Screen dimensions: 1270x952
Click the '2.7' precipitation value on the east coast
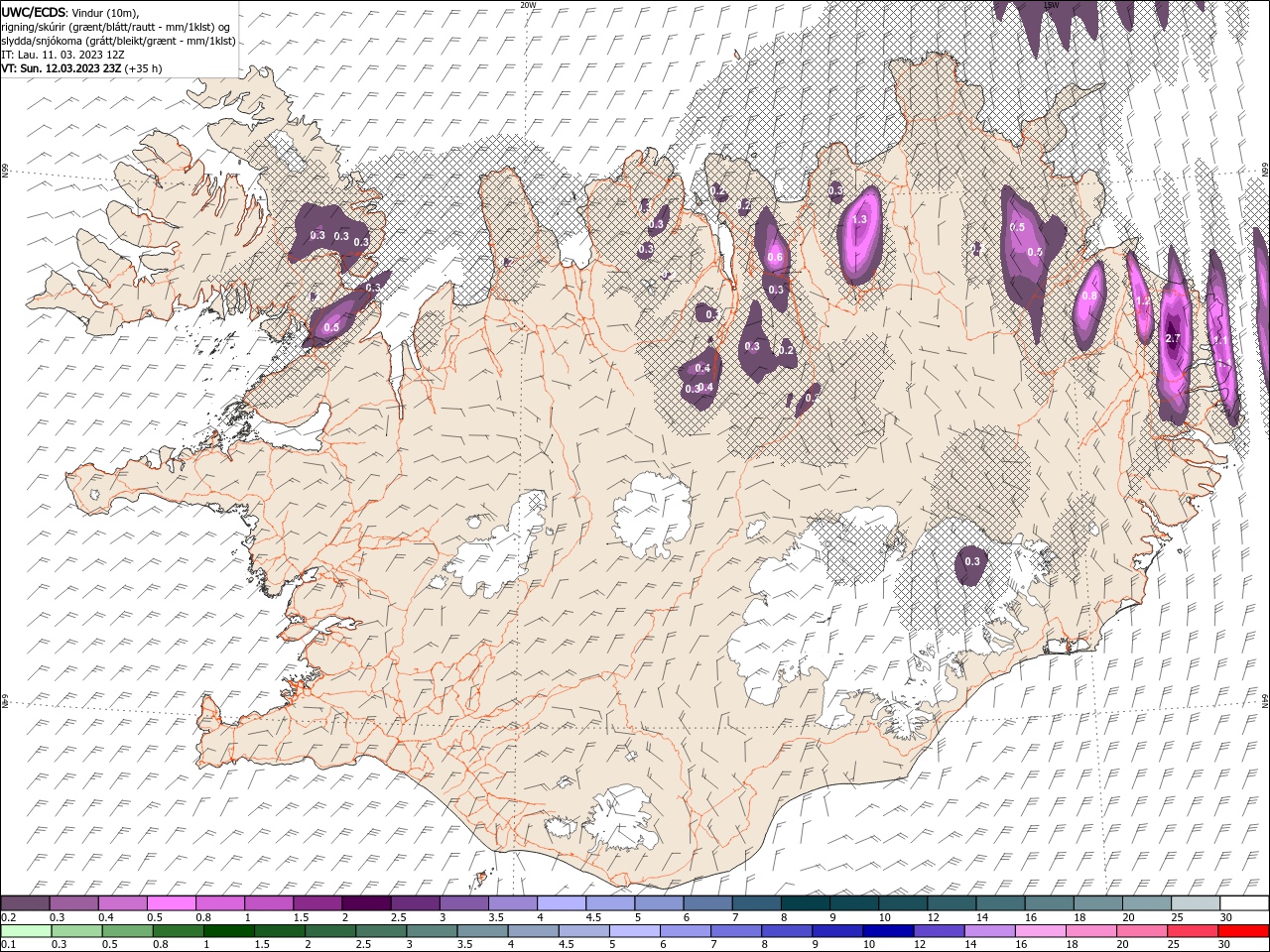1173,339
